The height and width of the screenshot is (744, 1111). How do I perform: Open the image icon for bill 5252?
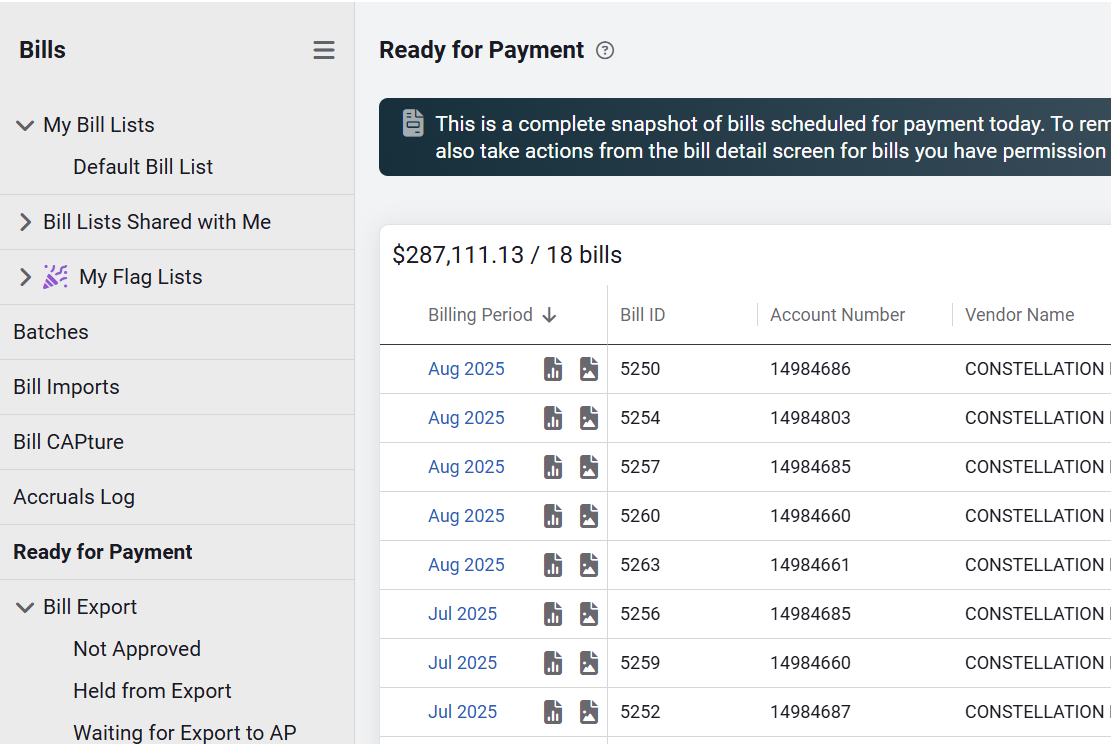[x=589, y=712]
